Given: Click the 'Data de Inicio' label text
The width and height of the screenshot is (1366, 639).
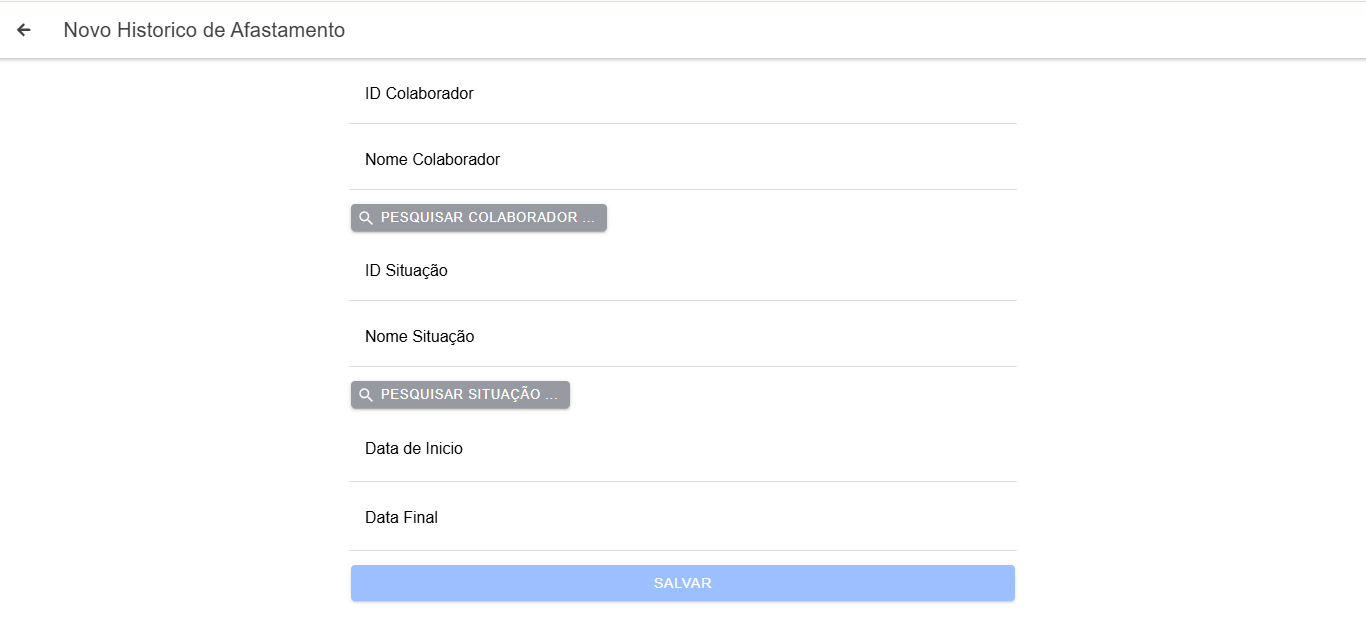Looking at the screenshot, I should [414, 449].
